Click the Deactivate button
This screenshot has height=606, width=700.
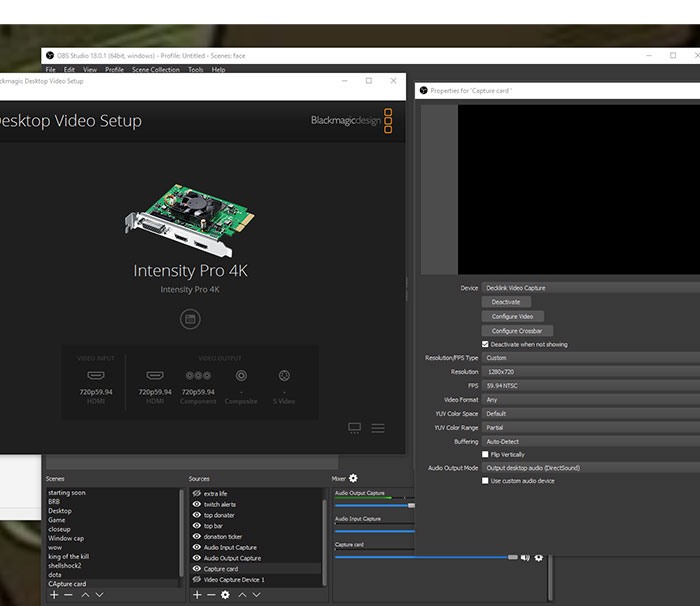pyautogui.click(x=506, y=302)
